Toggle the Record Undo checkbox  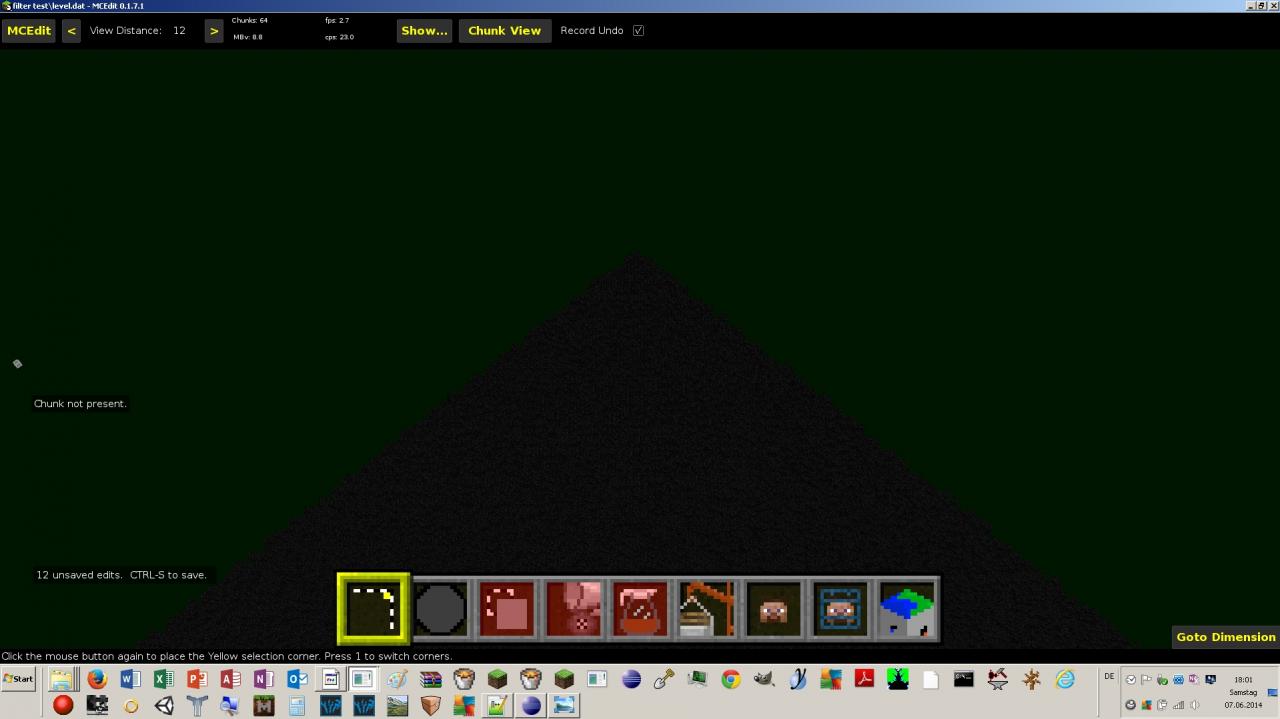pyautogui.click(x=638, y=30)
